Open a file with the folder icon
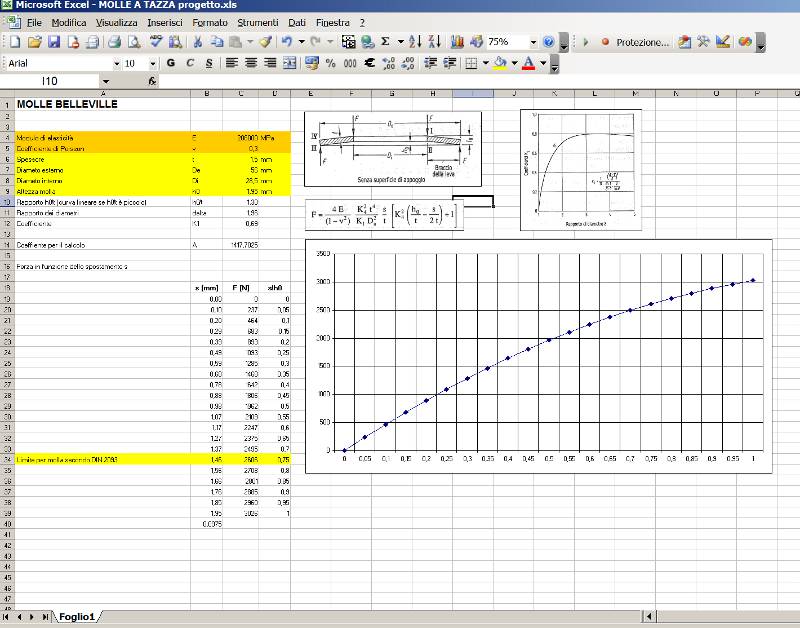 (35, 42)
